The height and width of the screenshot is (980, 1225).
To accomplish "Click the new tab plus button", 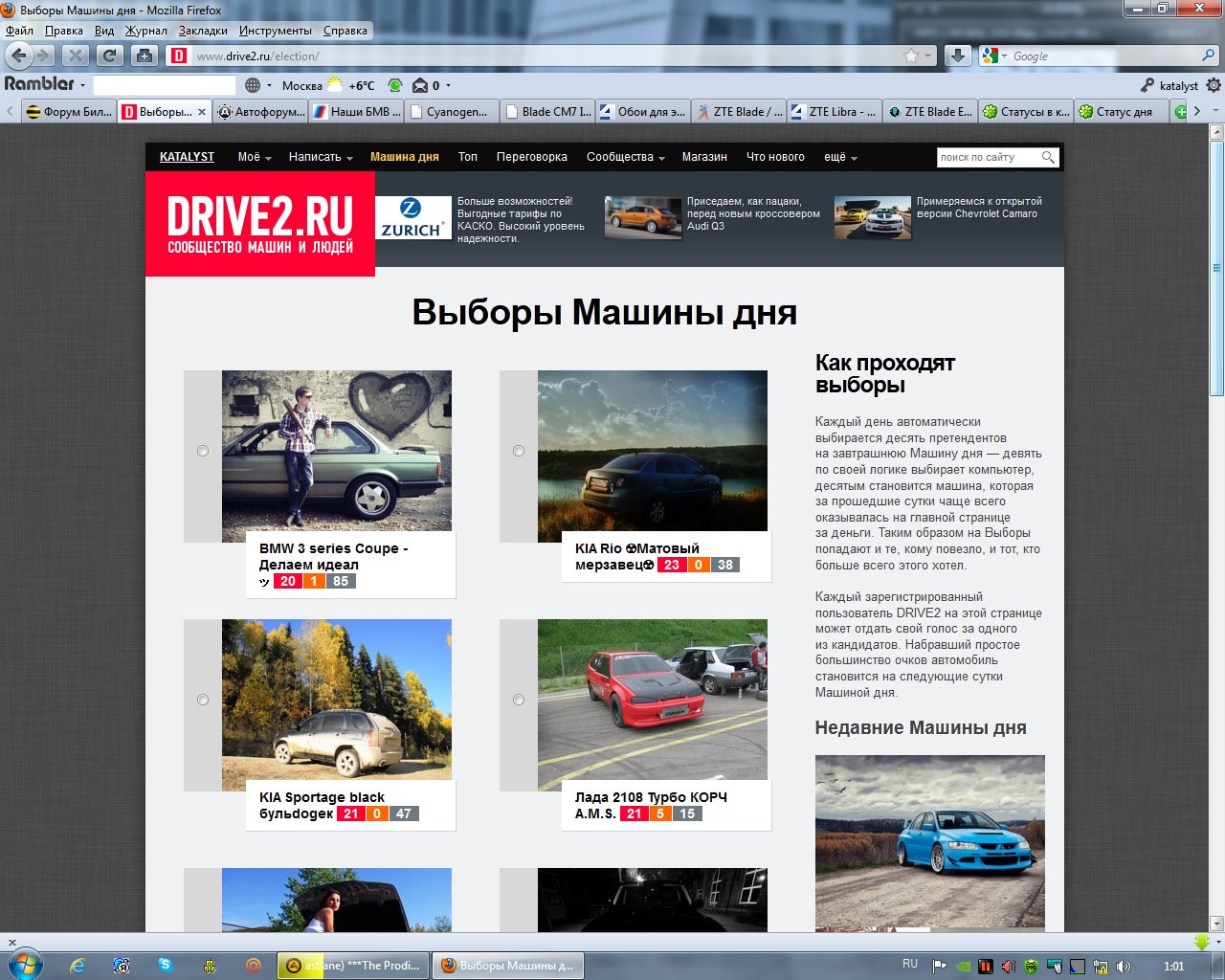I will [1180, 111].
